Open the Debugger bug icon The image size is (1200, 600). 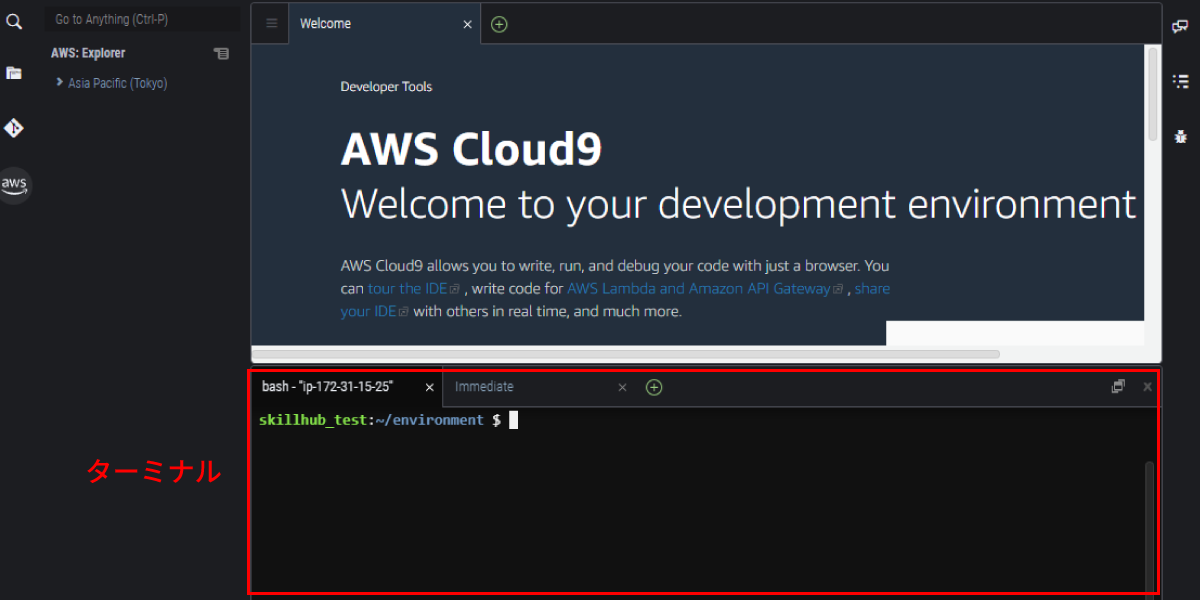coord(1181,137)
